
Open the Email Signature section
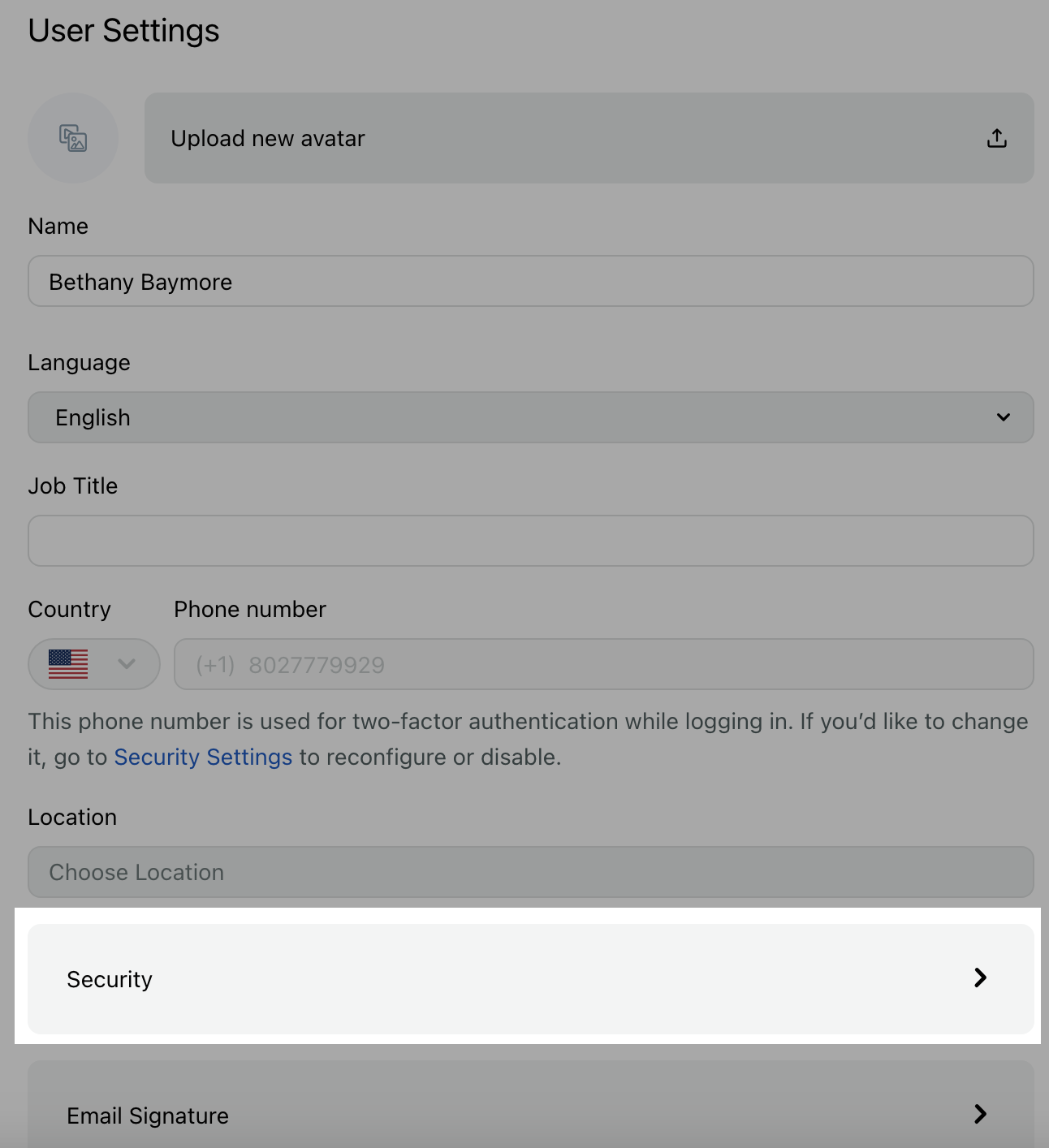[x=531, y=1106]
